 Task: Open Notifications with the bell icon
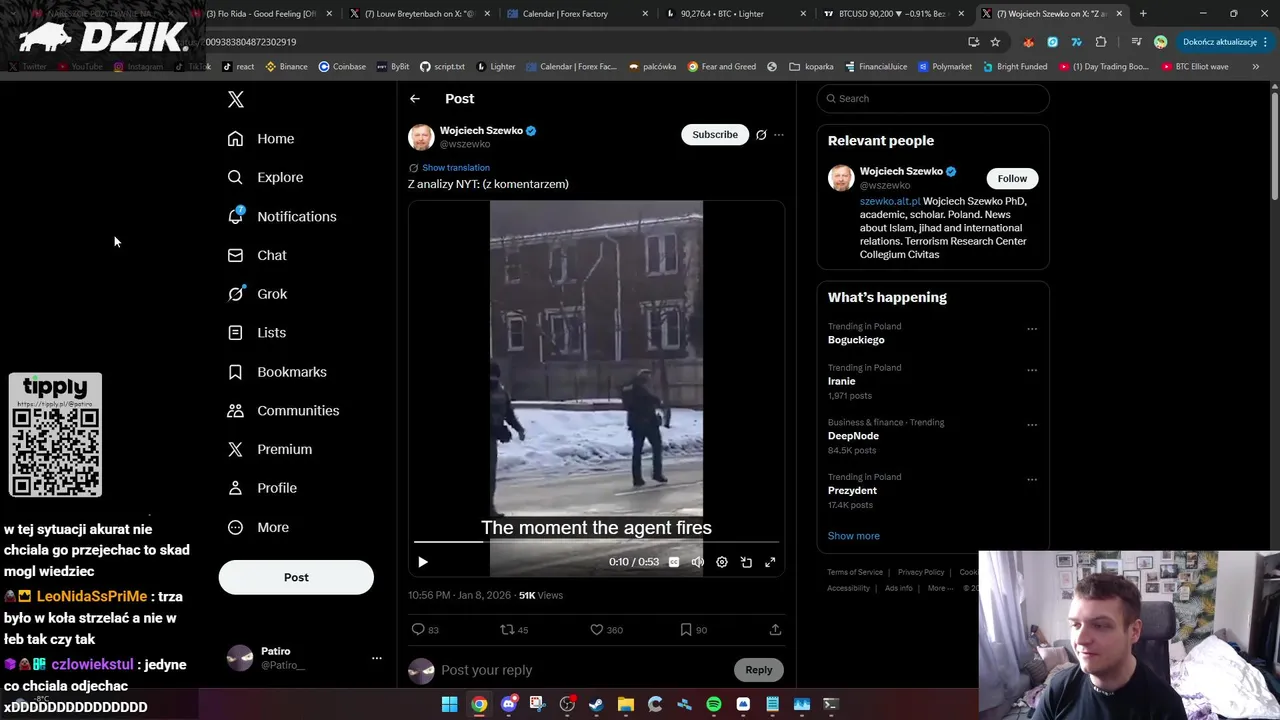pyautogui.click(x=282, y=216)
